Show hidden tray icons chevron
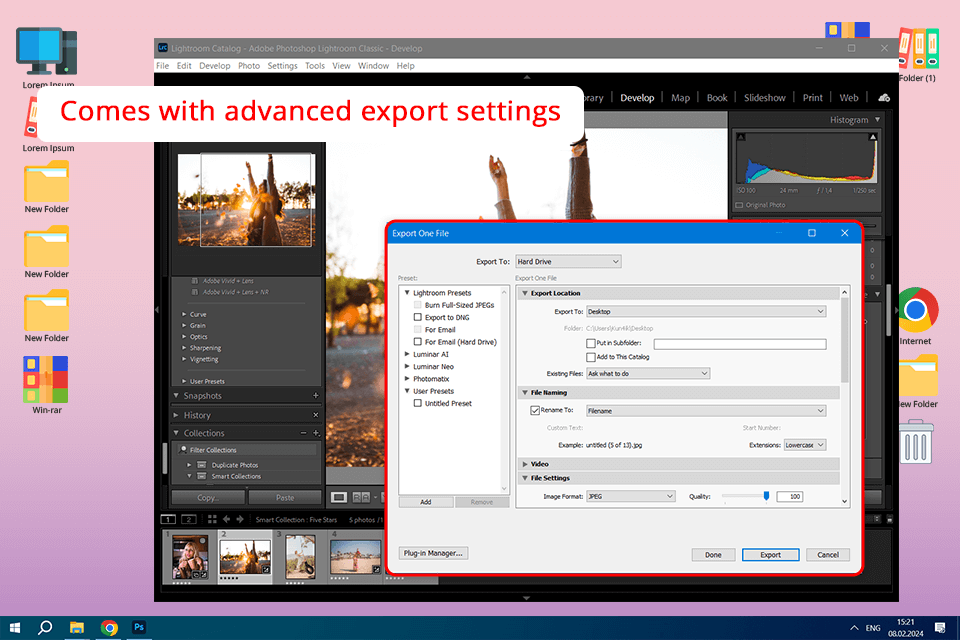Screen dimensions: 960x640 pos(854,628)
